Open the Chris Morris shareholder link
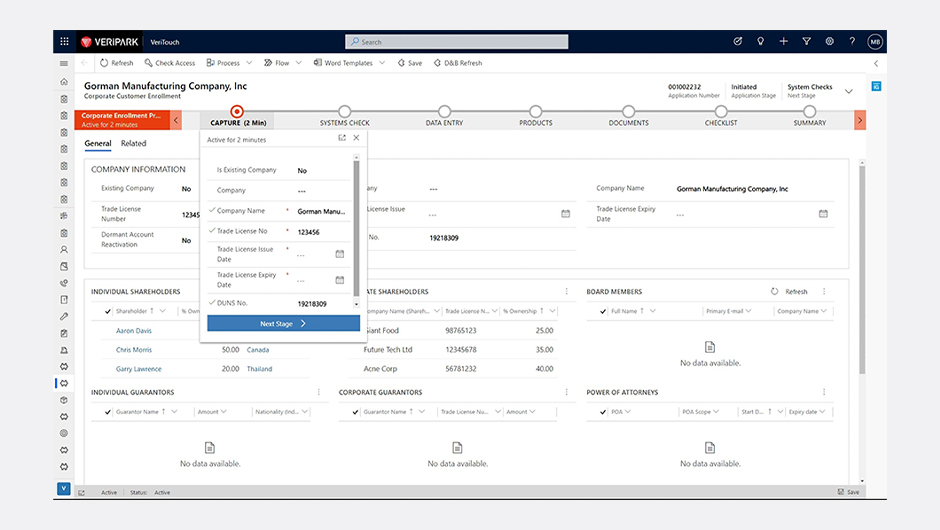The height and width of the screenshot is (530, 940). coord(134,350)
